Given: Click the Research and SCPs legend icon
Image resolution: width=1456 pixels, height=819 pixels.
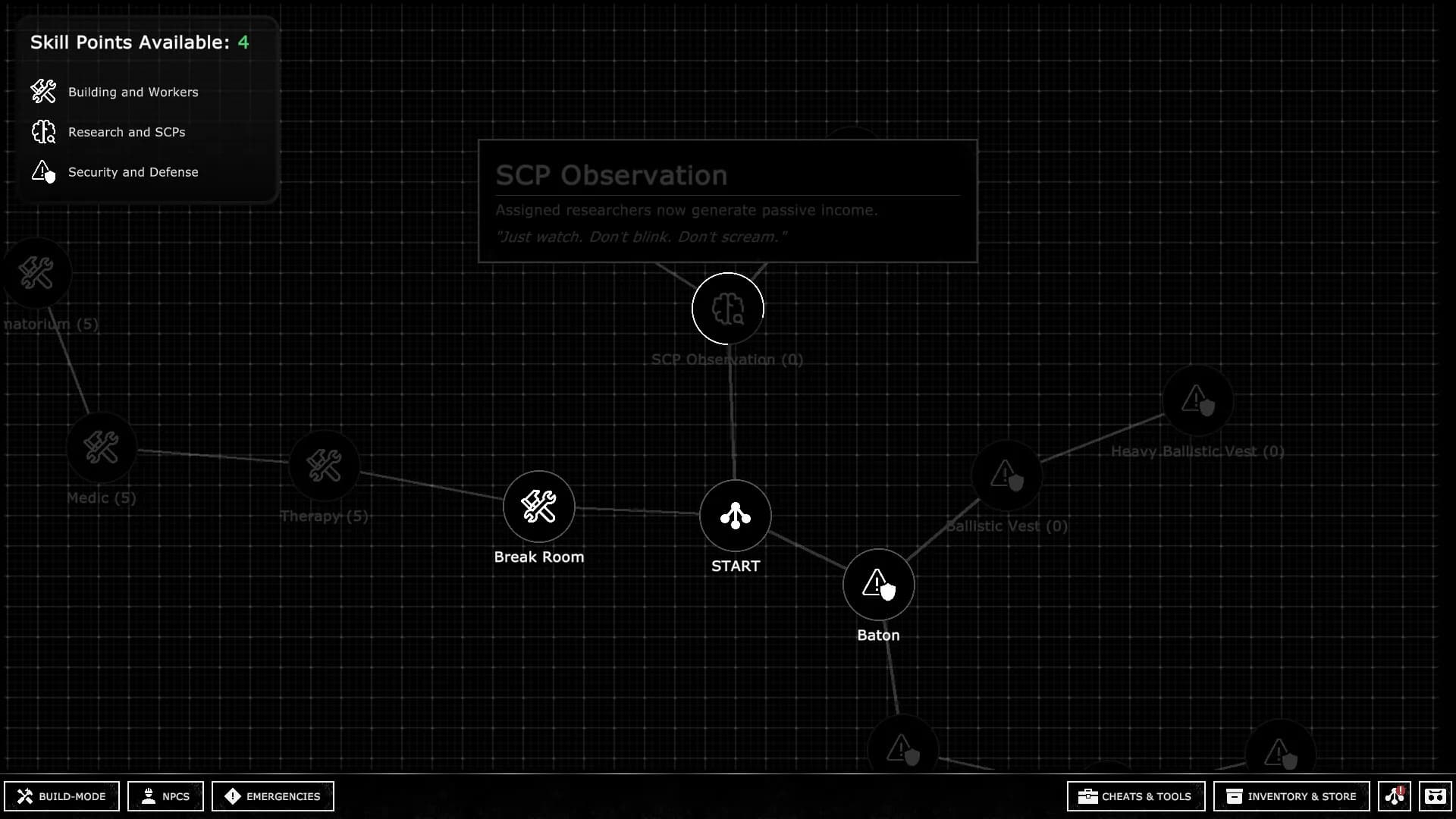Looking at the screenshot, I should point(43,132).
